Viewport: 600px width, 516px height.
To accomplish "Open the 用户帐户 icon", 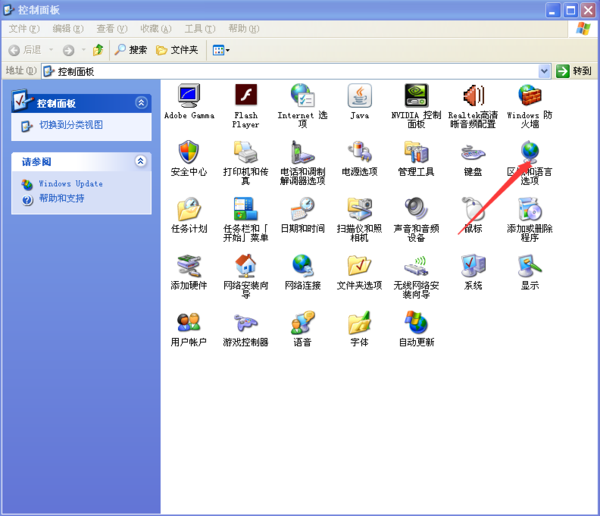I will click(189, 322).
